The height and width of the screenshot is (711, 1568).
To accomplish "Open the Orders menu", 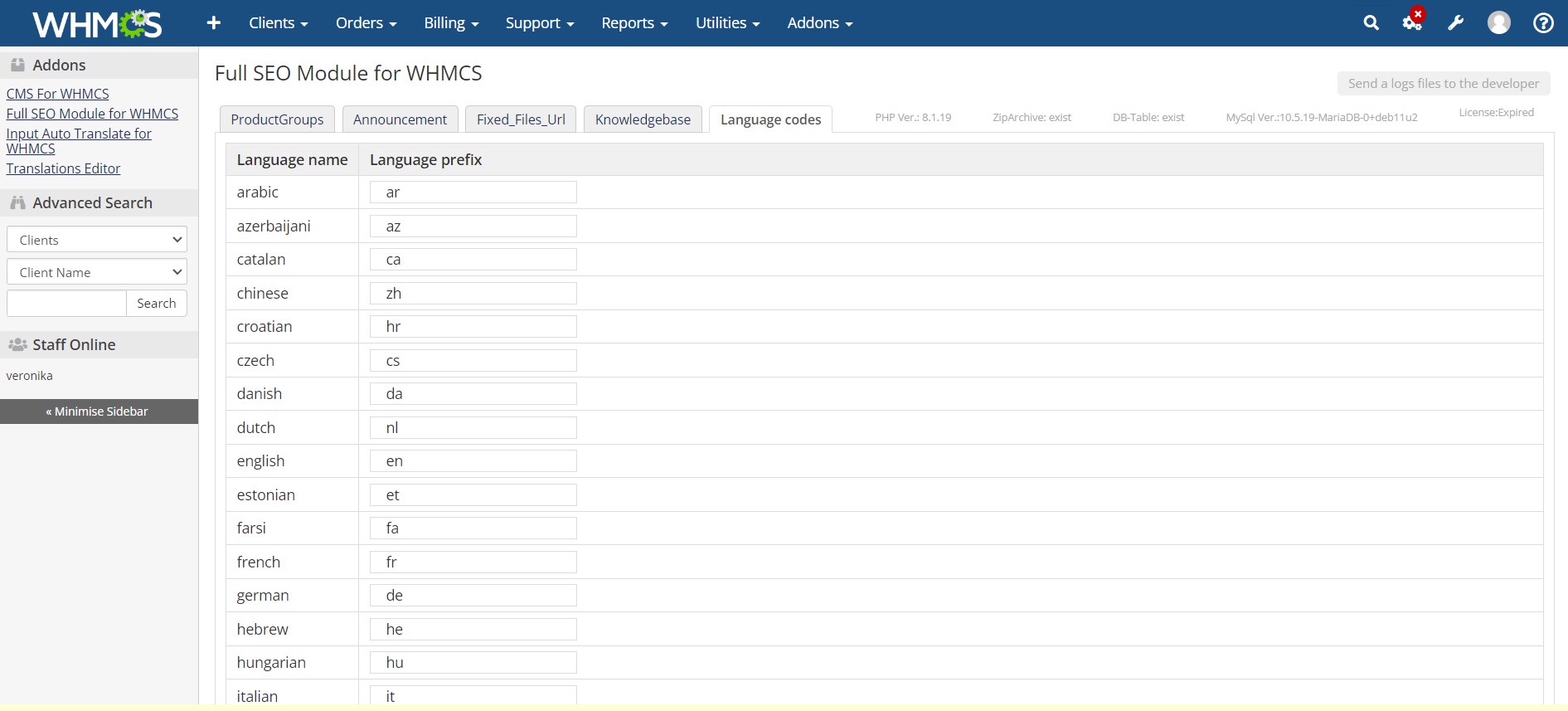I will click(366, 23).
